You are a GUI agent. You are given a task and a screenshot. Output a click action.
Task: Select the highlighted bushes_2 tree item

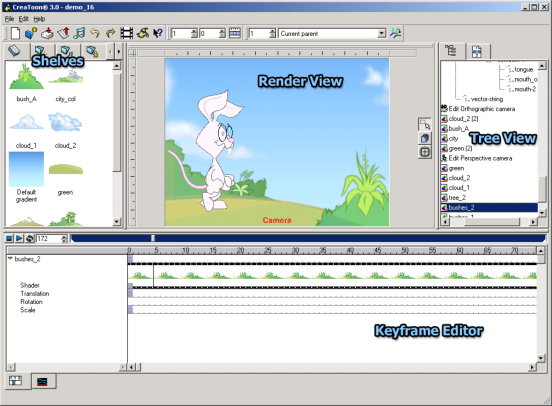pyautogui.click(x=489, y=207)
